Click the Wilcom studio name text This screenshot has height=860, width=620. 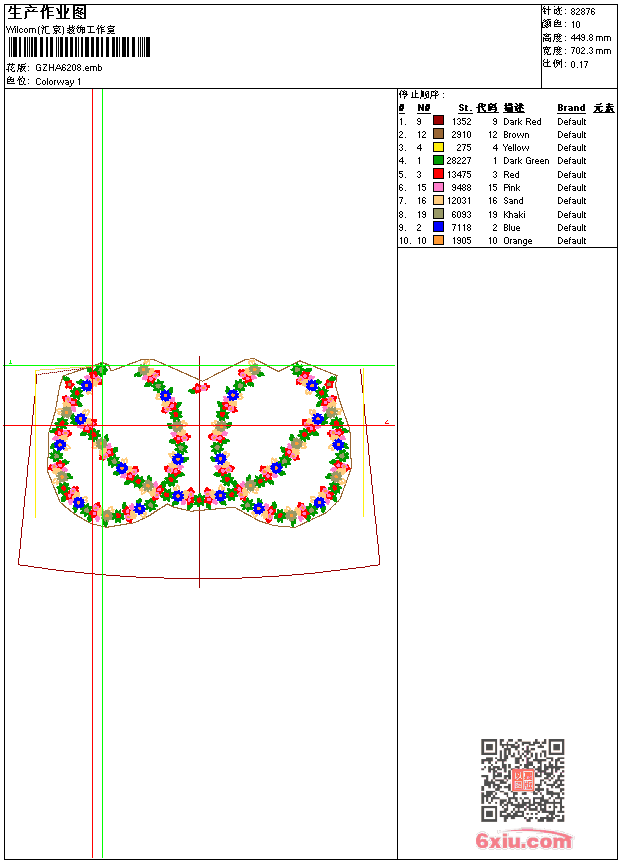[61, 30]
